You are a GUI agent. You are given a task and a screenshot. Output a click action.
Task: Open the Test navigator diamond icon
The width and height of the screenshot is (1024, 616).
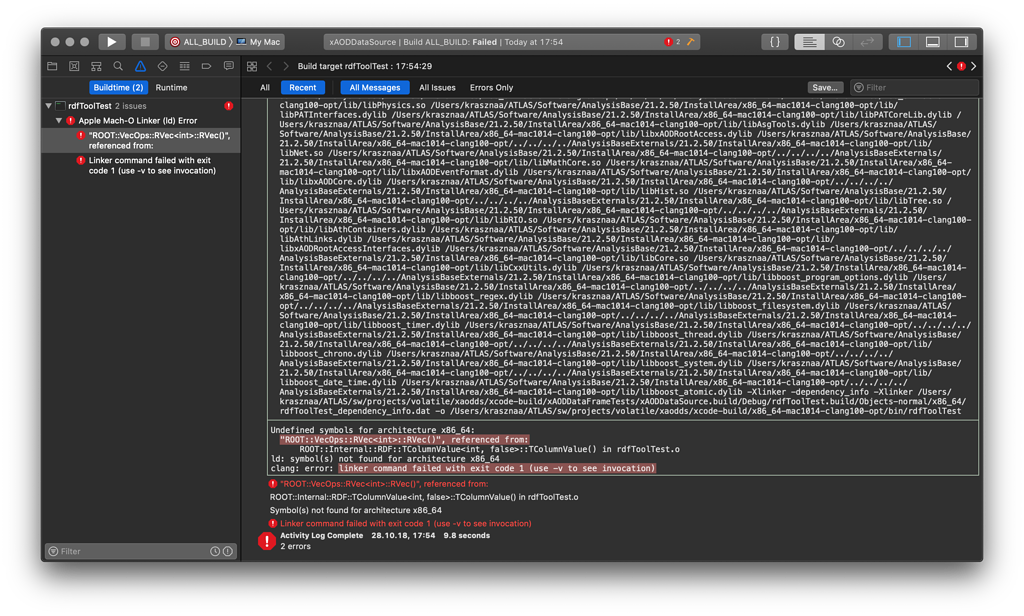click(163, 66)
